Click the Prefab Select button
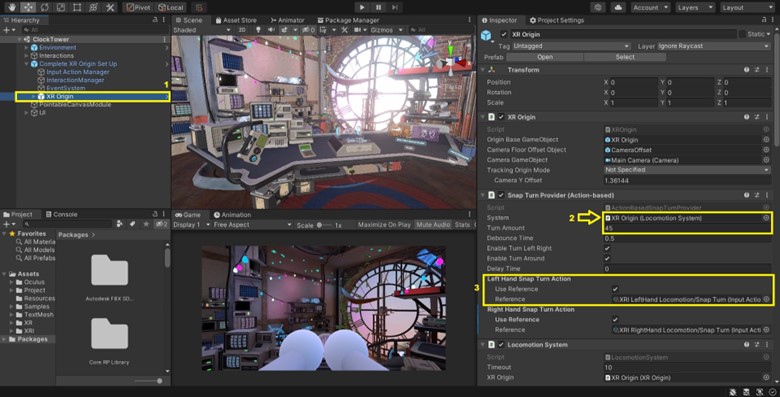This screenshot has width=780, height=397. pyautogui.click(x=625, y=57)
